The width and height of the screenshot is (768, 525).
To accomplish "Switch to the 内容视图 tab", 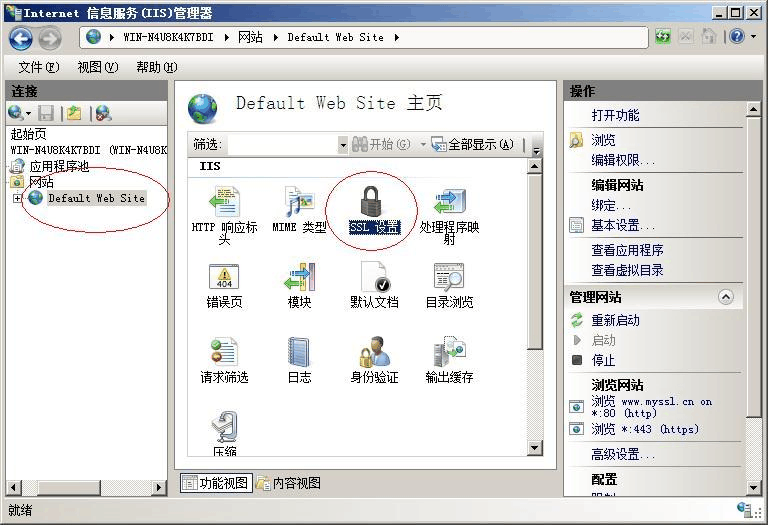I will (x=288, y=483).
